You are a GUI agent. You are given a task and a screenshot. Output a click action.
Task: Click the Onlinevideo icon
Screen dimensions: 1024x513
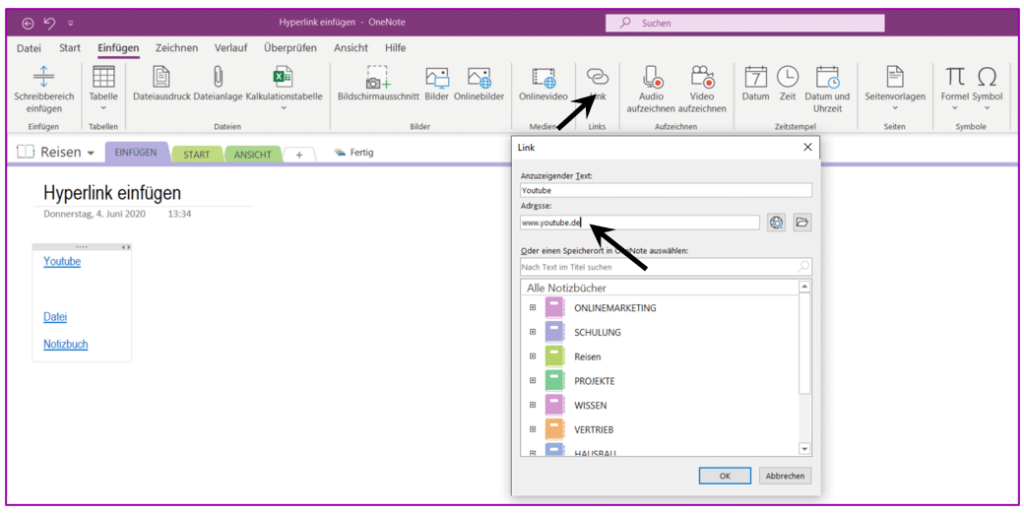543,78
